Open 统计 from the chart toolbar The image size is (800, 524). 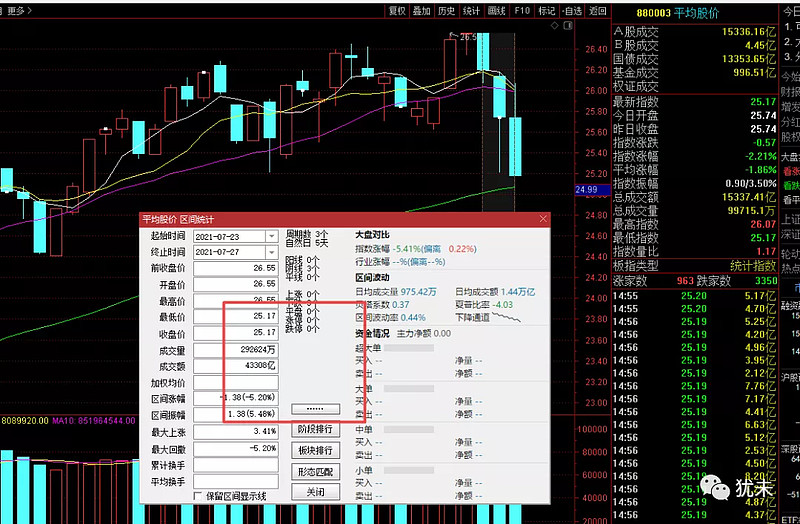[472, 11]
